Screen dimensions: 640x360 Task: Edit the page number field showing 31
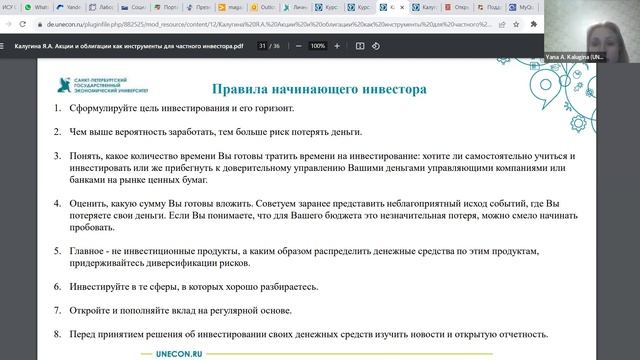point(262,46)
